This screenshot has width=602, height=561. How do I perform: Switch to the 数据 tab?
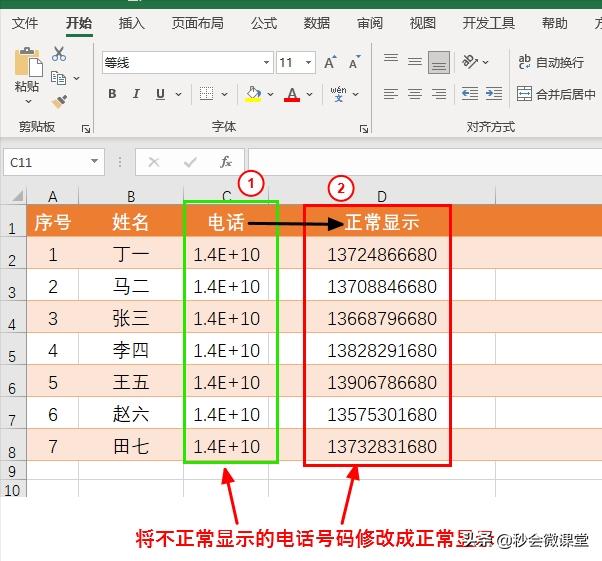317,23
